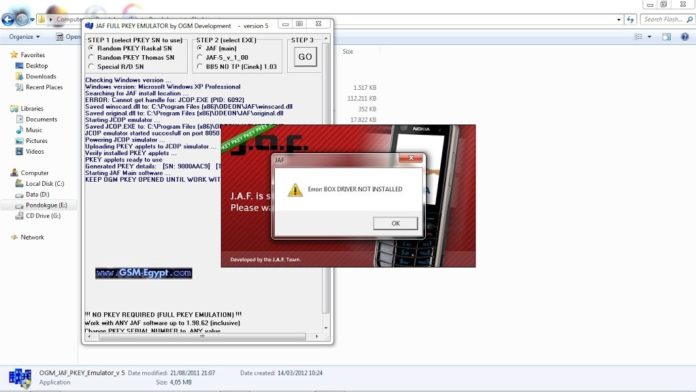The width and height of the screenshot is (696, 392).
Task: Click 'Date modified: 21/08/2011 21:07' in details pane
Action: (171, 373)
